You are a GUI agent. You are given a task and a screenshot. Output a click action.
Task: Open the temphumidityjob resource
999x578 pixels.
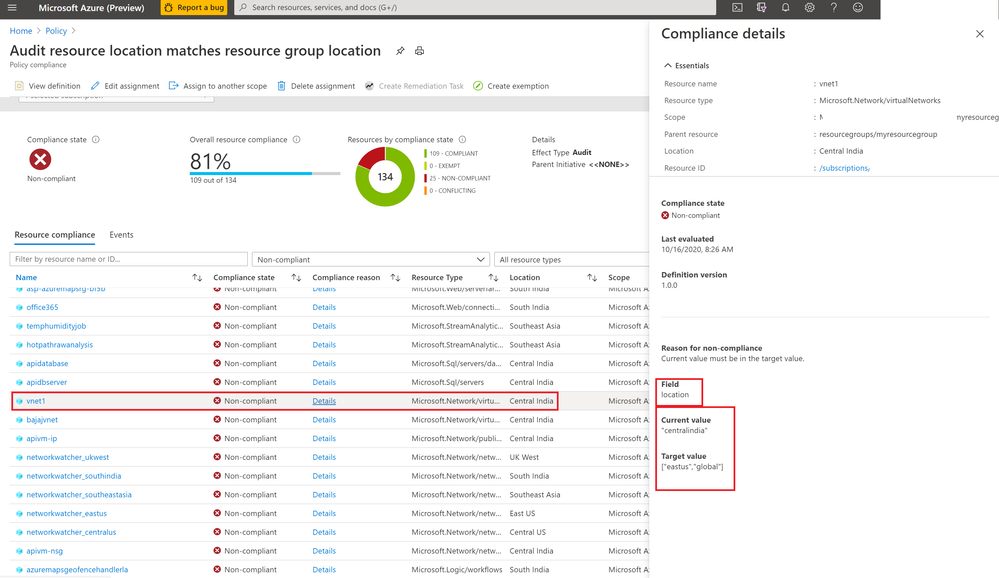tap(56, 326)
